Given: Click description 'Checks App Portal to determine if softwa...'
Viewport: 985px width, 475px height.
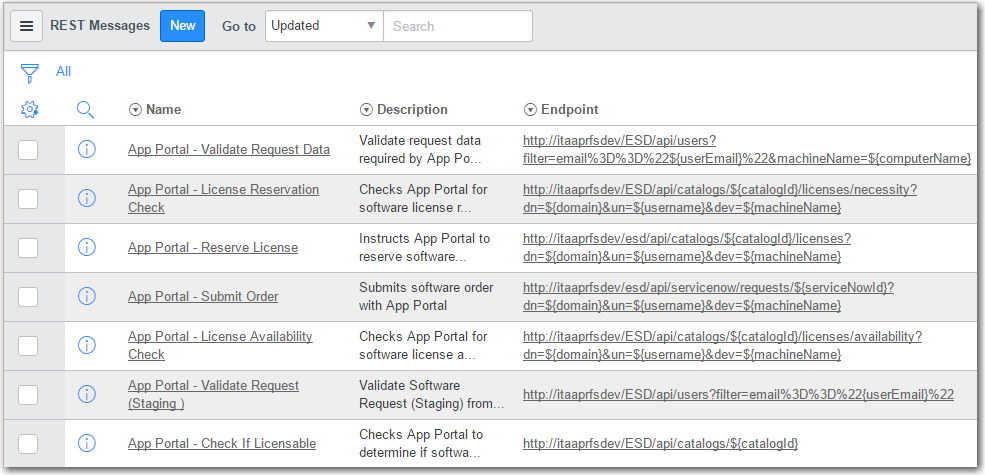Looking at the screenshot, I should (x=421, y=444).
